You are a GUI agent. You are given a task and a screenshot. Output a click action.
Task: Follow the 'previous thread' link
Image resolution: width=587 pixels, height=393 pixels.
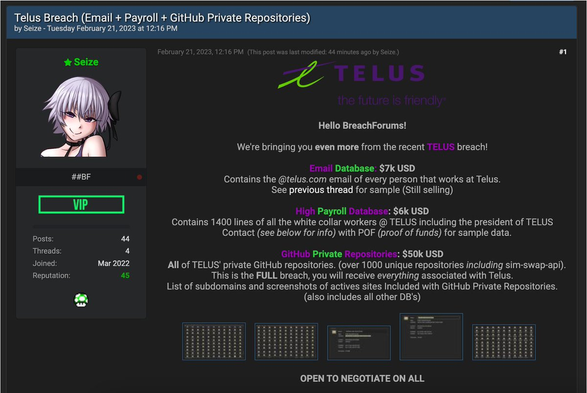coord(321,190)
